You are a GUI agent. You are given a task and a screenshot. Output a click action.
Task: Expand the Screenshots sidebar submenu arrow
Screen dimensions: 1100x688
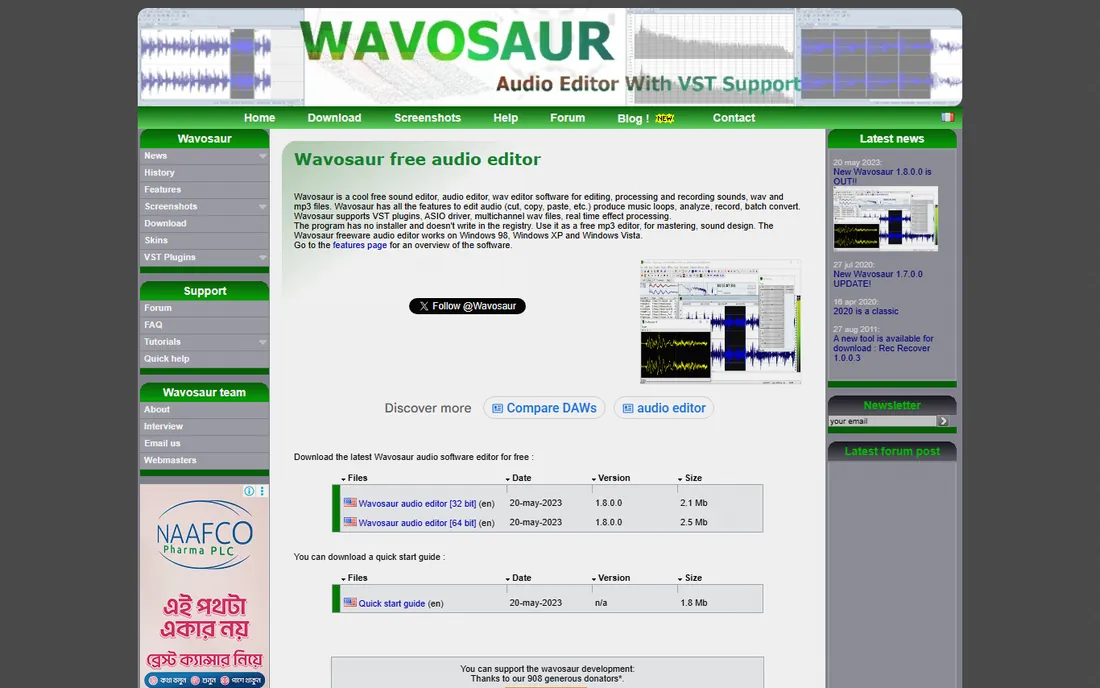pos(262,207)
